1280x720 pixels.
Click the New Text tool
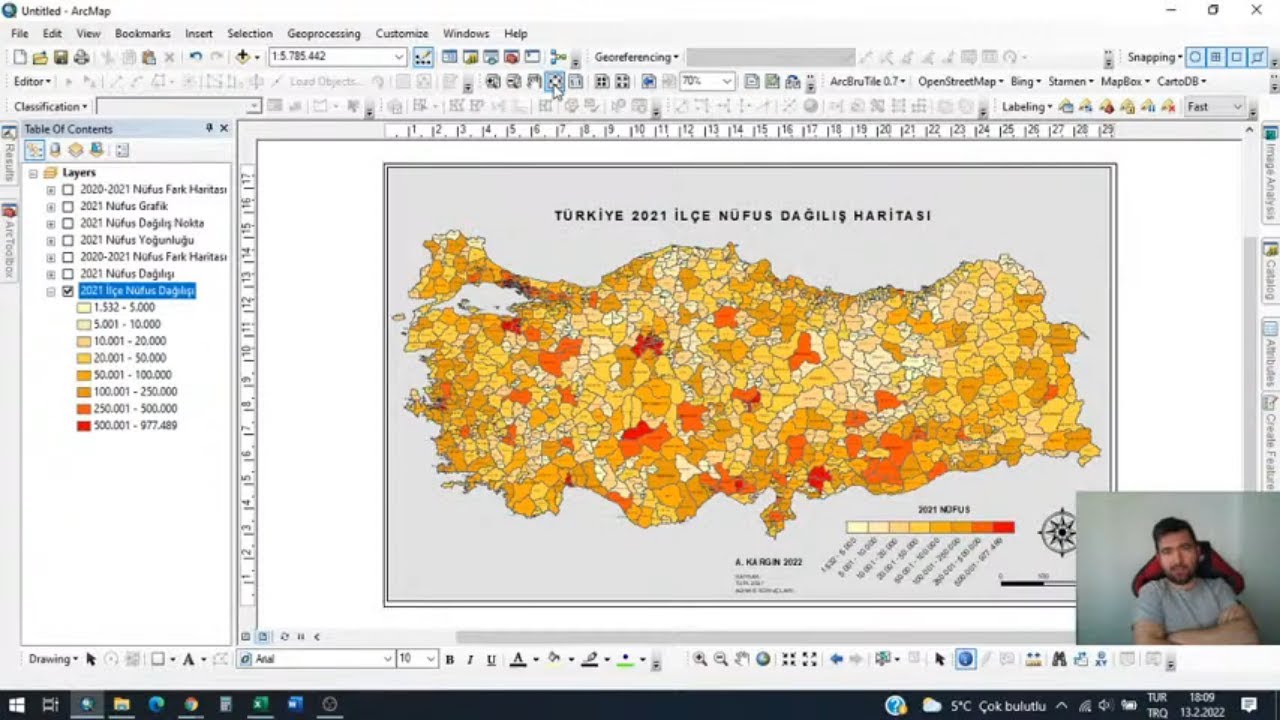point(188,659)
